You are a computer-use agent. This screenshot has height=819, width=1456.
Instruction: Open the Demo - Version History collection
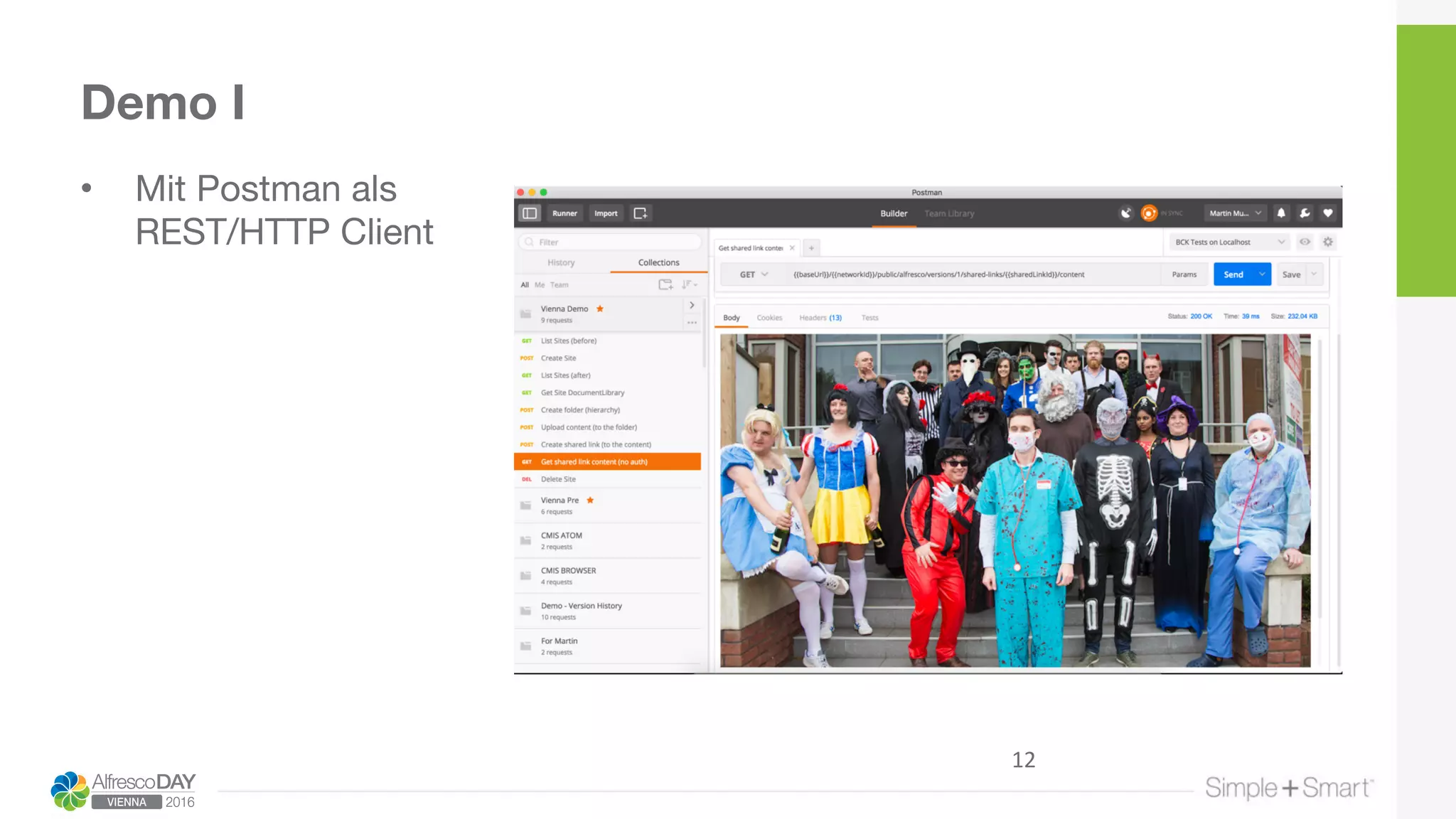click(608, 611)
